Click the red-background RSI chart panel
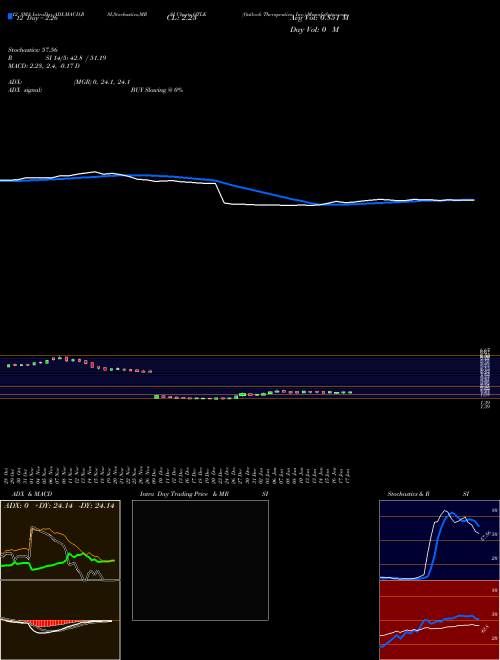Image resolution: width=500 pixels, height=660 pixels. point(439,620)
